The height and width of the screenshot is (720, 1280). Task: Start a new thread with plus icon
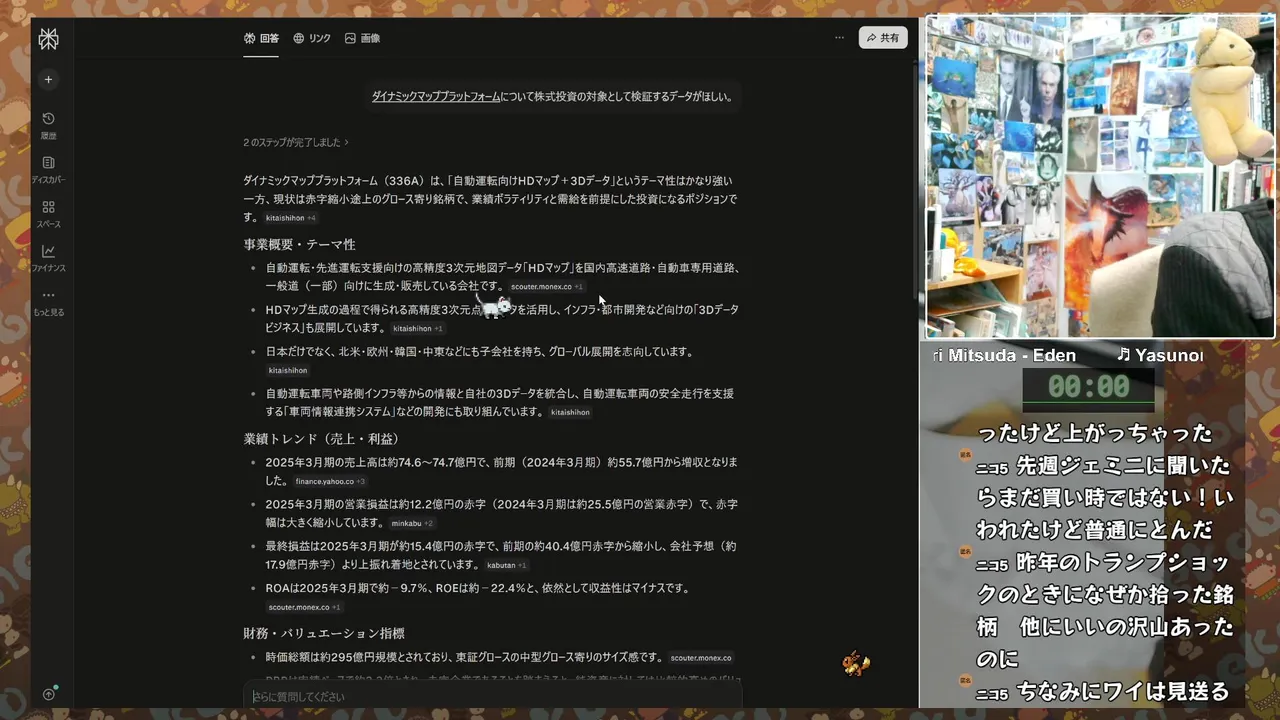coord(48,79)
